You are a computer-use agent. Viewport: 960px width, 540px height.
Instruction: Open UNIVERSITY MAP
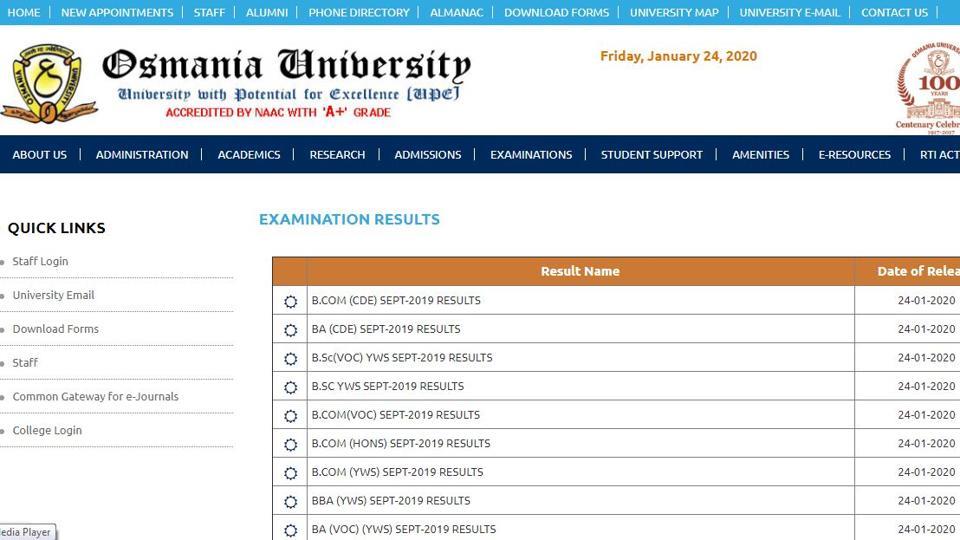point(674,12)
